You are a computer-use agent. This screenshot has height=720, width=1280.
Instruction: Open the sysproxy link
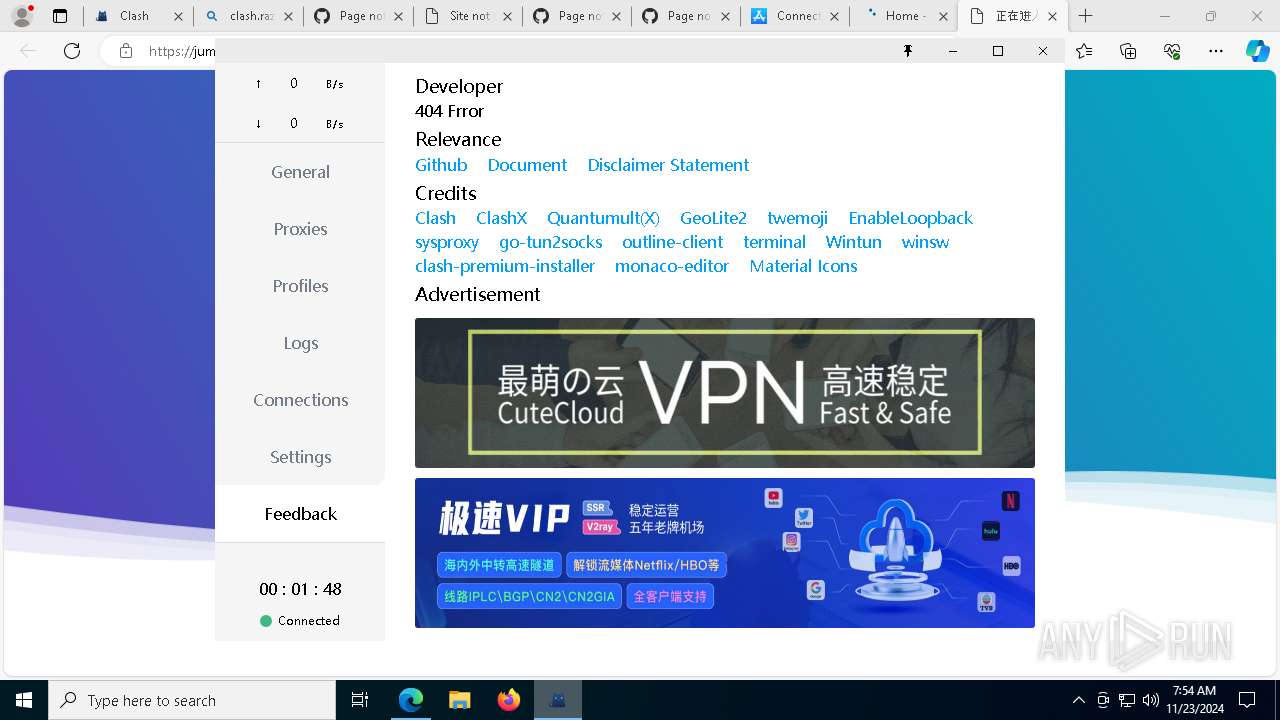tap(447, 242)
